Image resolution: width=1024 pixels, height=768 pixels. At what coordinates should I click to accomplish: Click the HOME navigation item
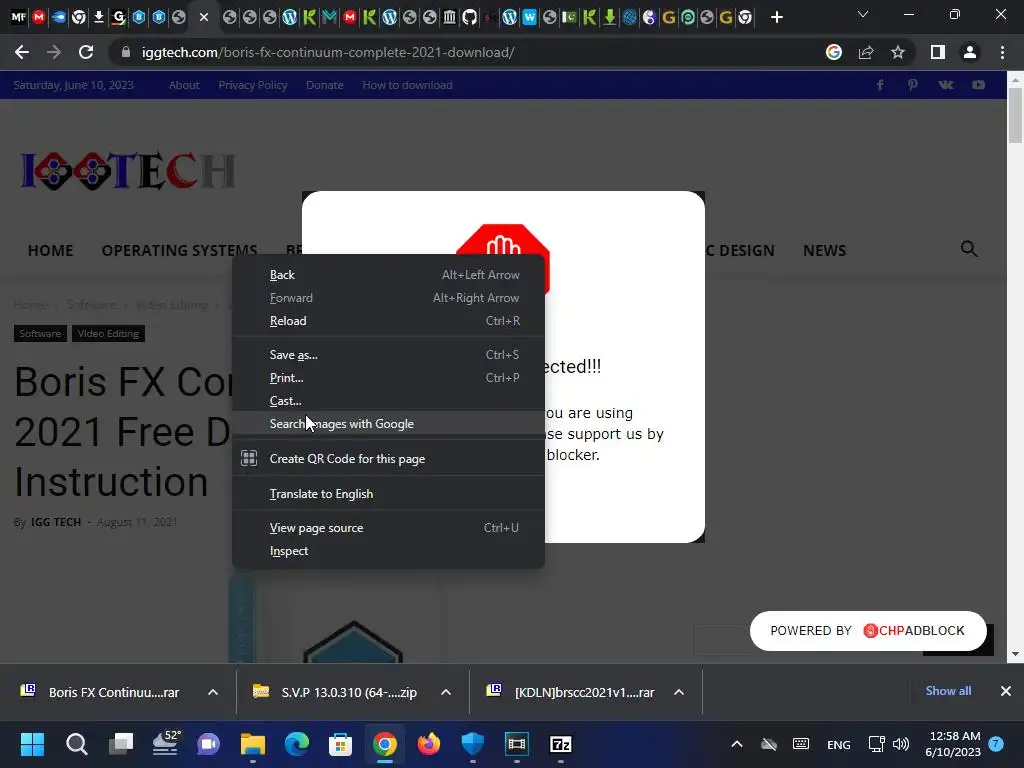point(50,251)
